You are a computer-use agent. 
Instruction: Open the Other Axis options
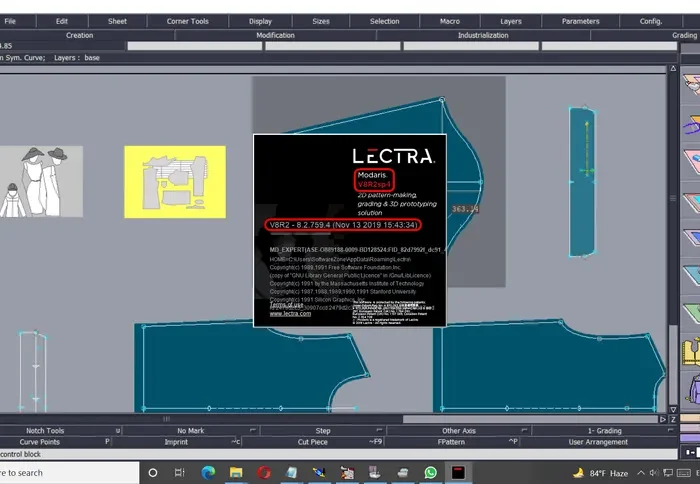point(459,431)
